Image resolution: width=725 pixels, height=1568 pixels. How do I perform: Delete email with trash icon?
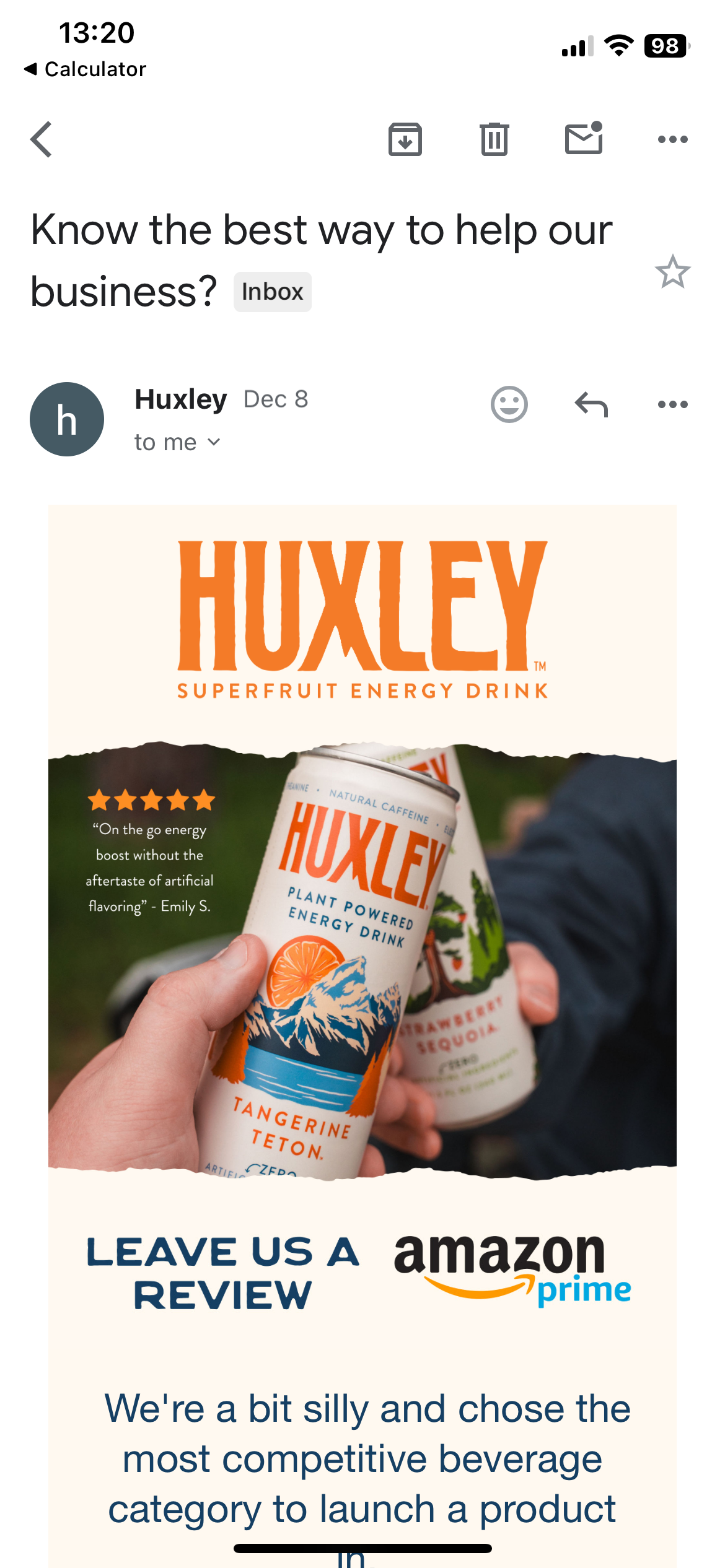(x=494, y=139)
